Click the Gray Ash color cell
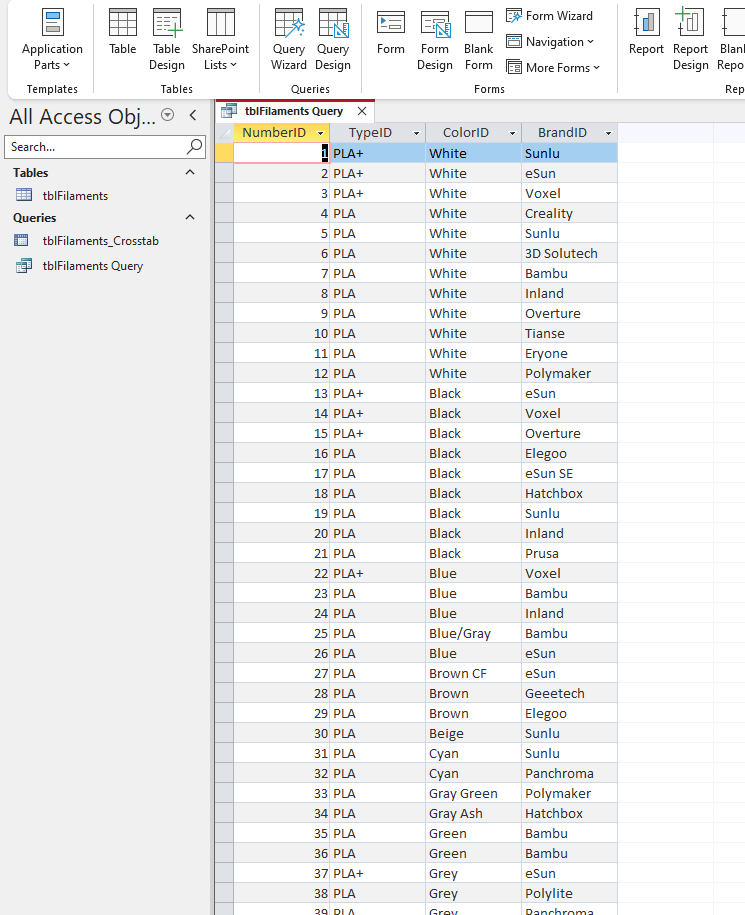745x915 pixels. 474,813
